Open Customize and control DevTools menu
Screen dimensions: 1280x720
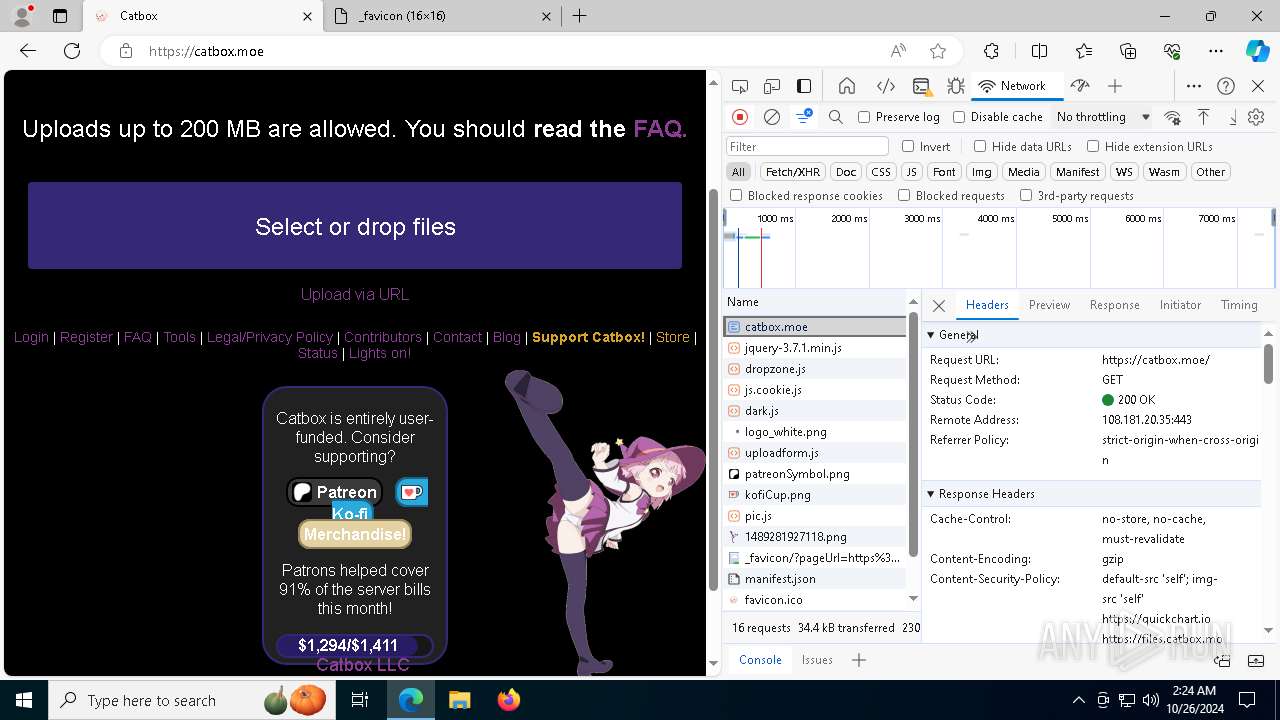(1194, 86)
